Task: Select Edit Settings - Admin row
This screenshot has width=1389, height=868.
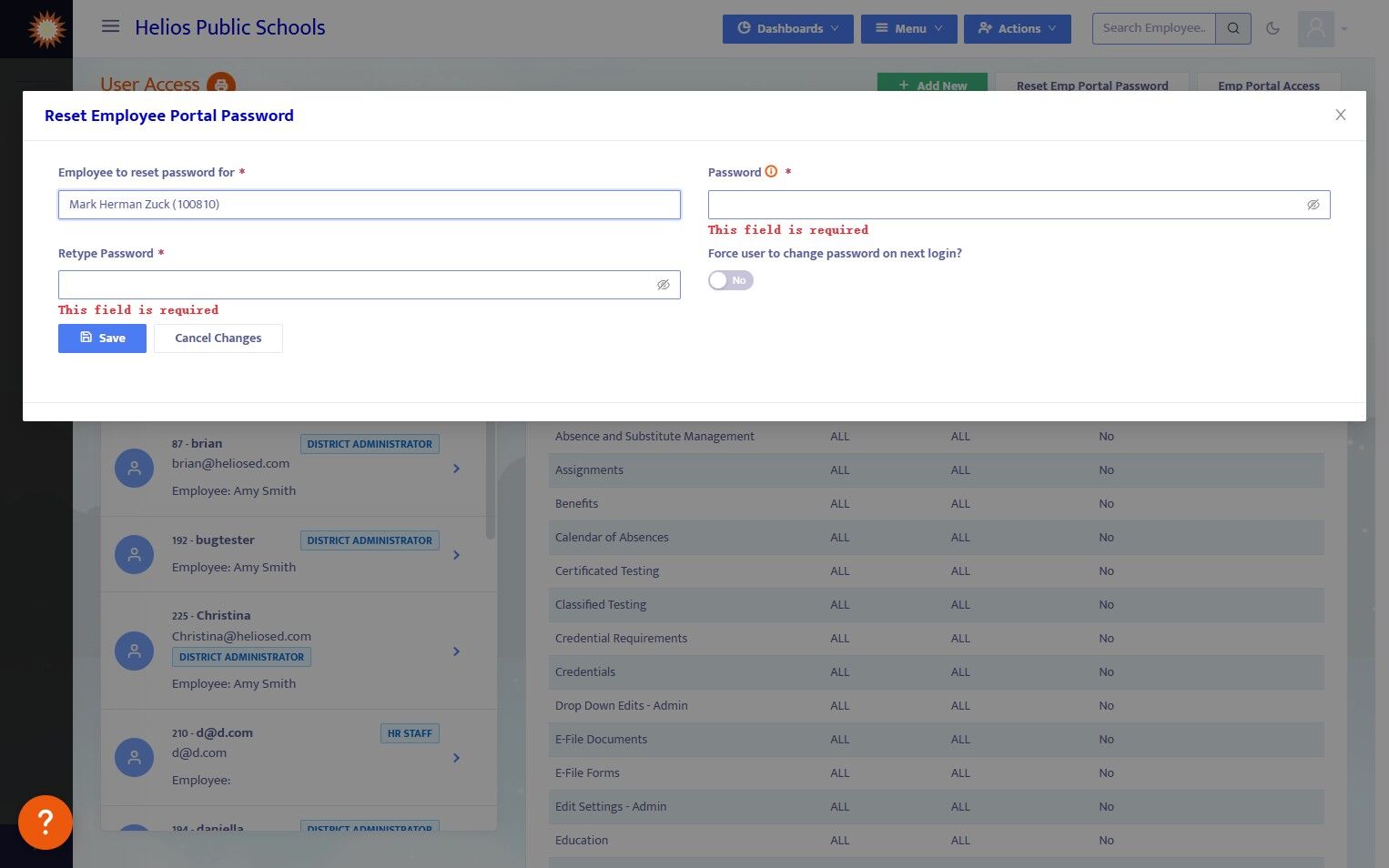Action: (x=936, y=807)
